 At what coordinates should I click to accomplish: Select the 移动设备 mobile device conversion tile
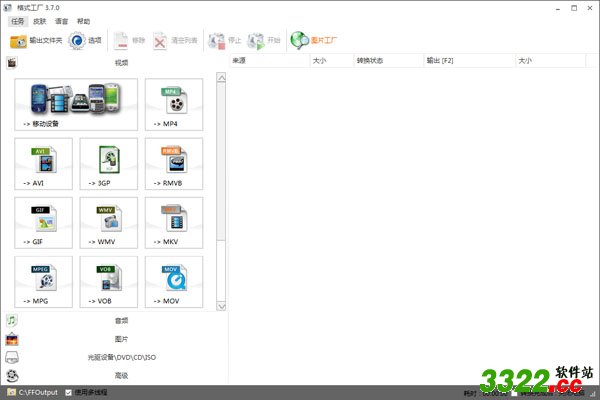point(76,104)
